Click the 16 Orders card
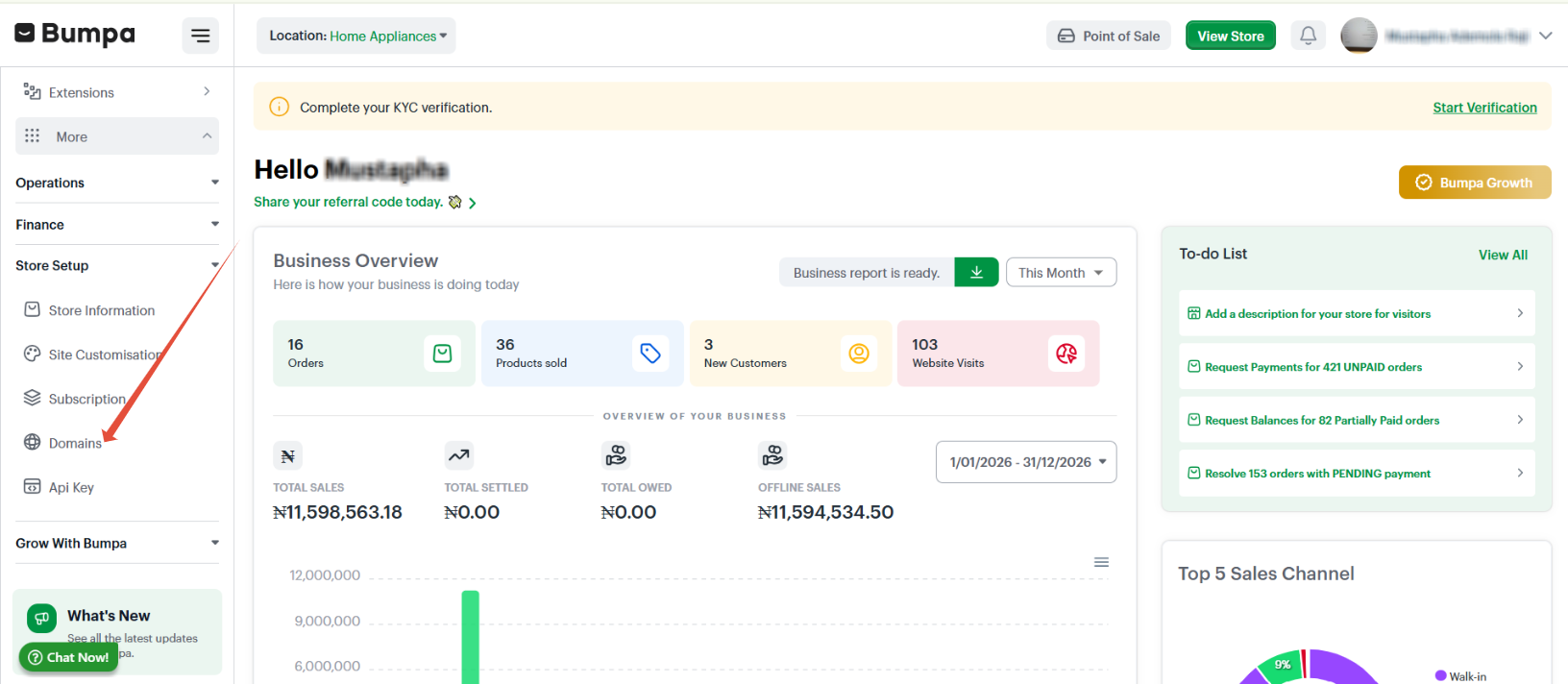Viewport: 1568px width, 684px height. tap(374, 354)
